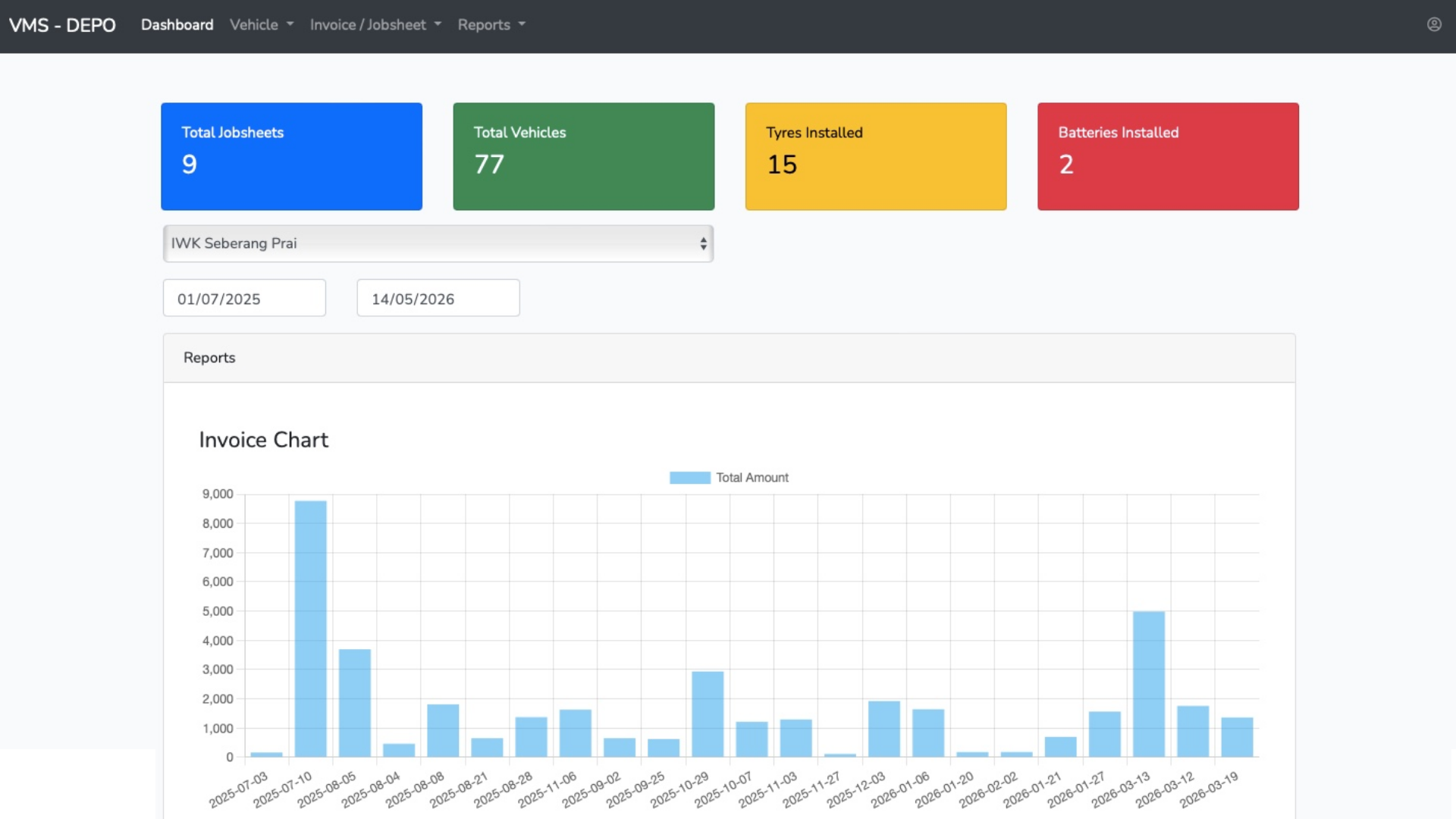The height and width of the screenshot is (819, 1456).
Task: Click the 2026-03-13 chart bar
Action: click(x=1149, y=684)
